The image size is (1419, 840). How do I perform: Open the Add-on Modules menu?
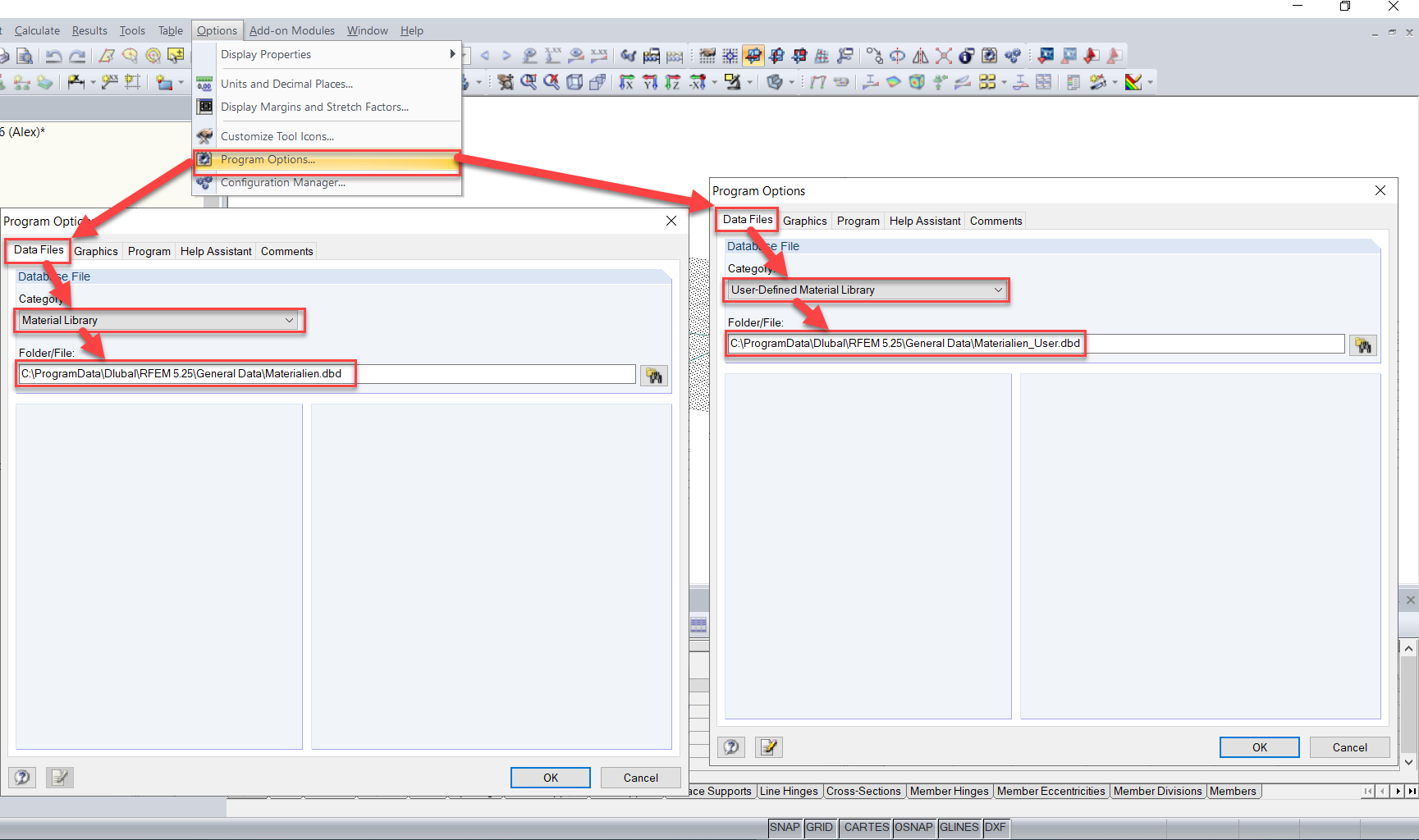[291, 30]
